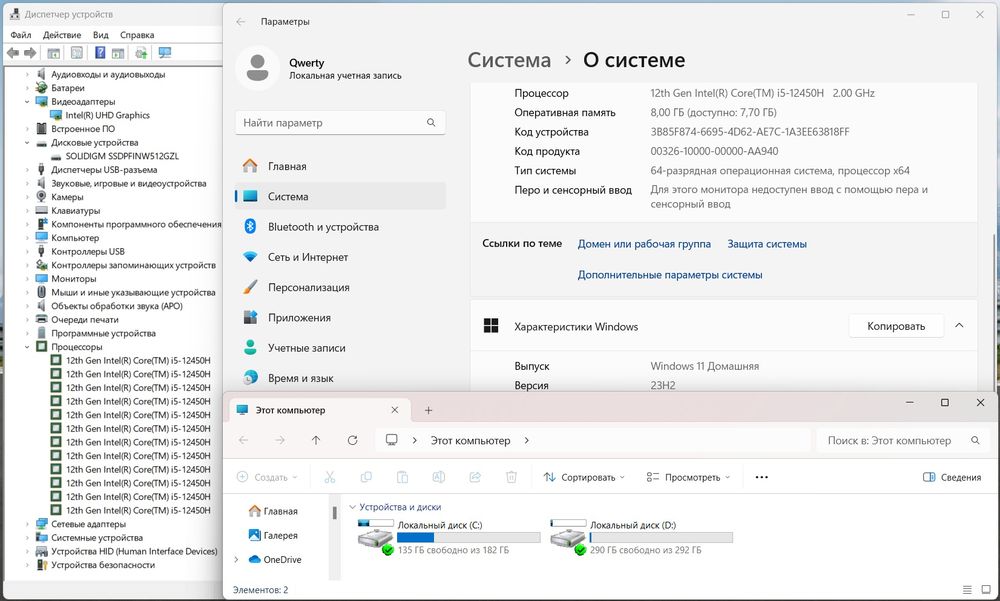Viewport: 1000px width, 601px height.
Task: Scan for hardware changes via monitor icon
Action: click(165, 53)
